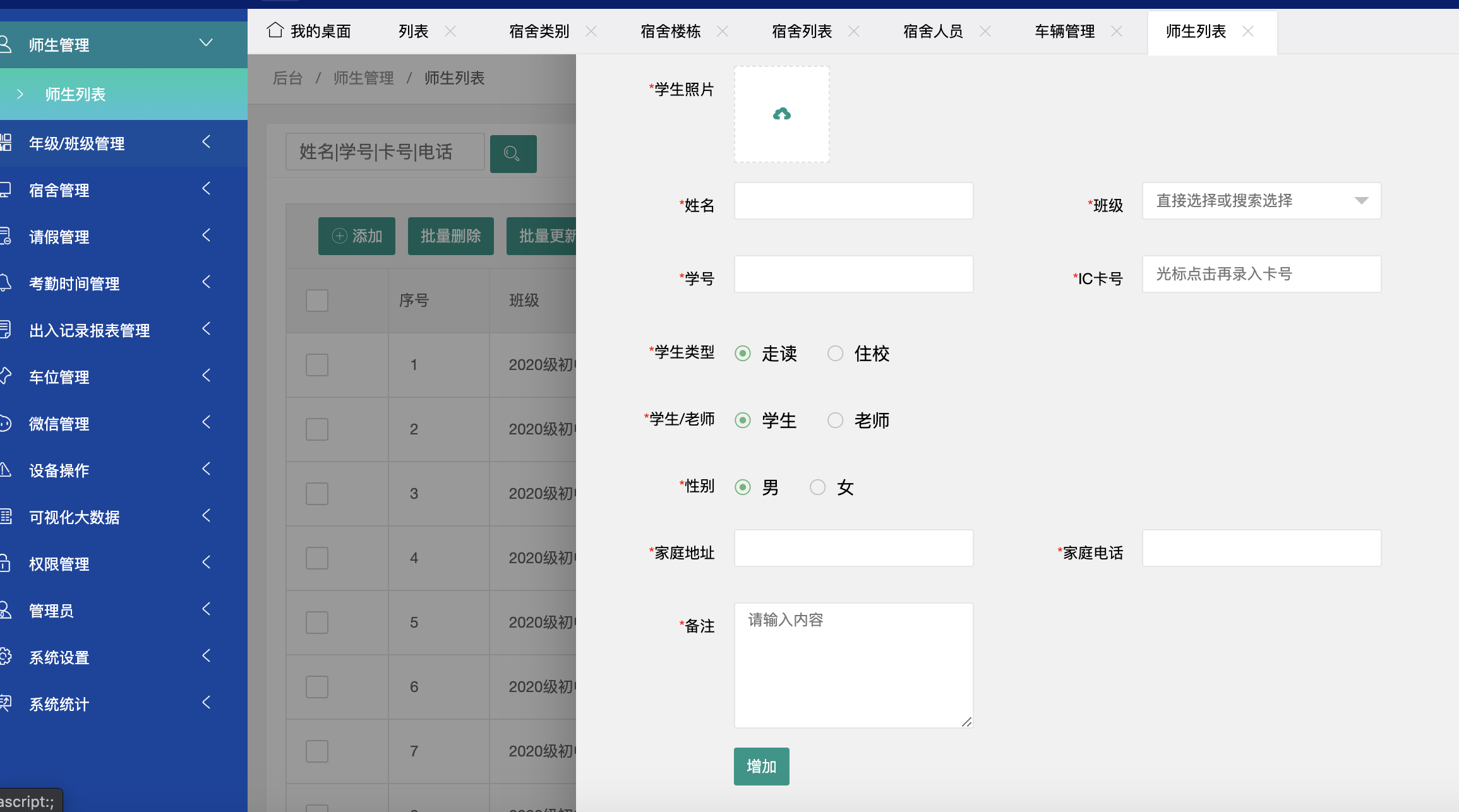The height and width of the screenshot is (812, 1459).
Task: Expand the 考勤时间管理 menu
Action: 206,282
